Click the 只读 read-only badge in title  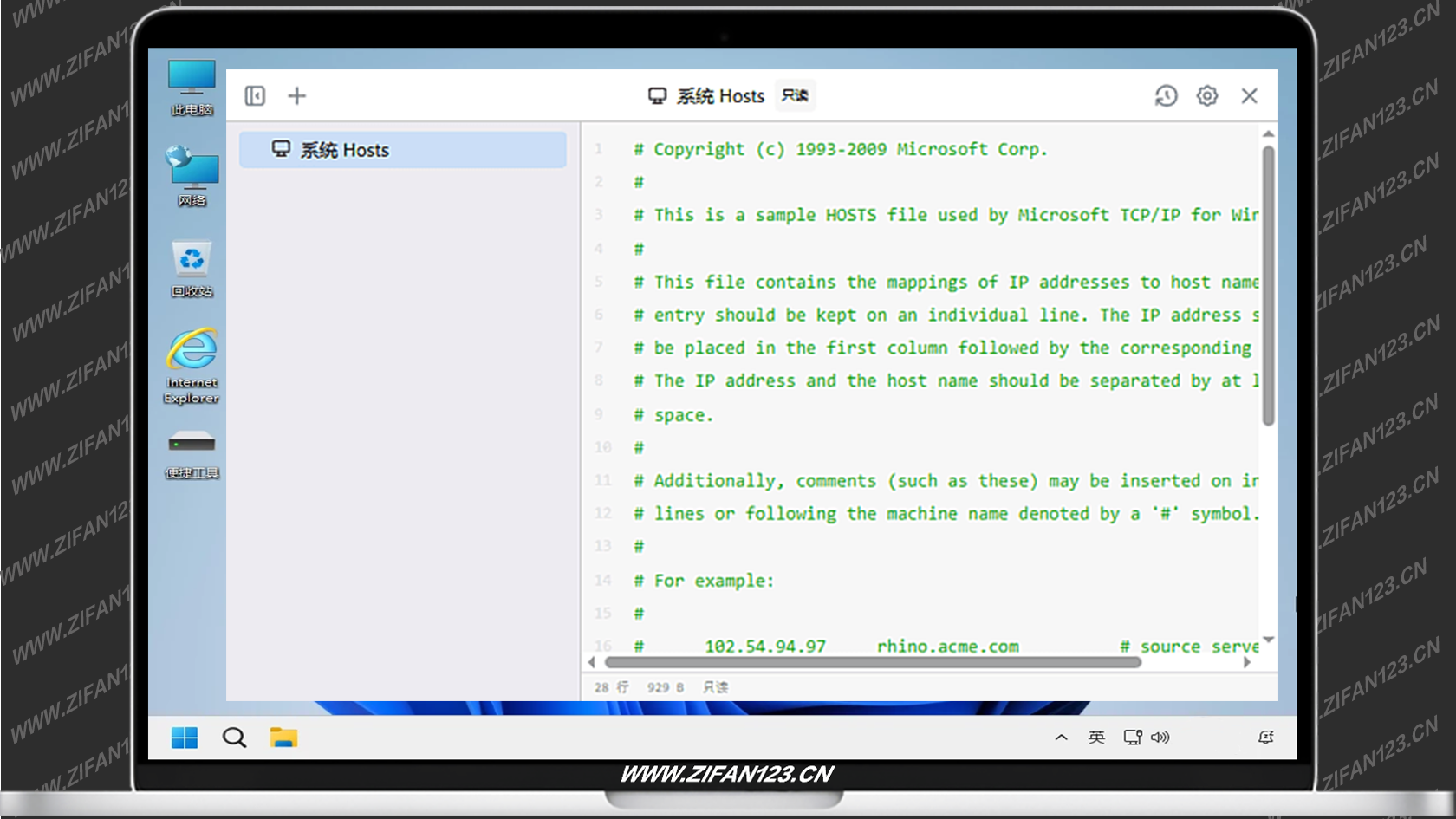(795, 95)
